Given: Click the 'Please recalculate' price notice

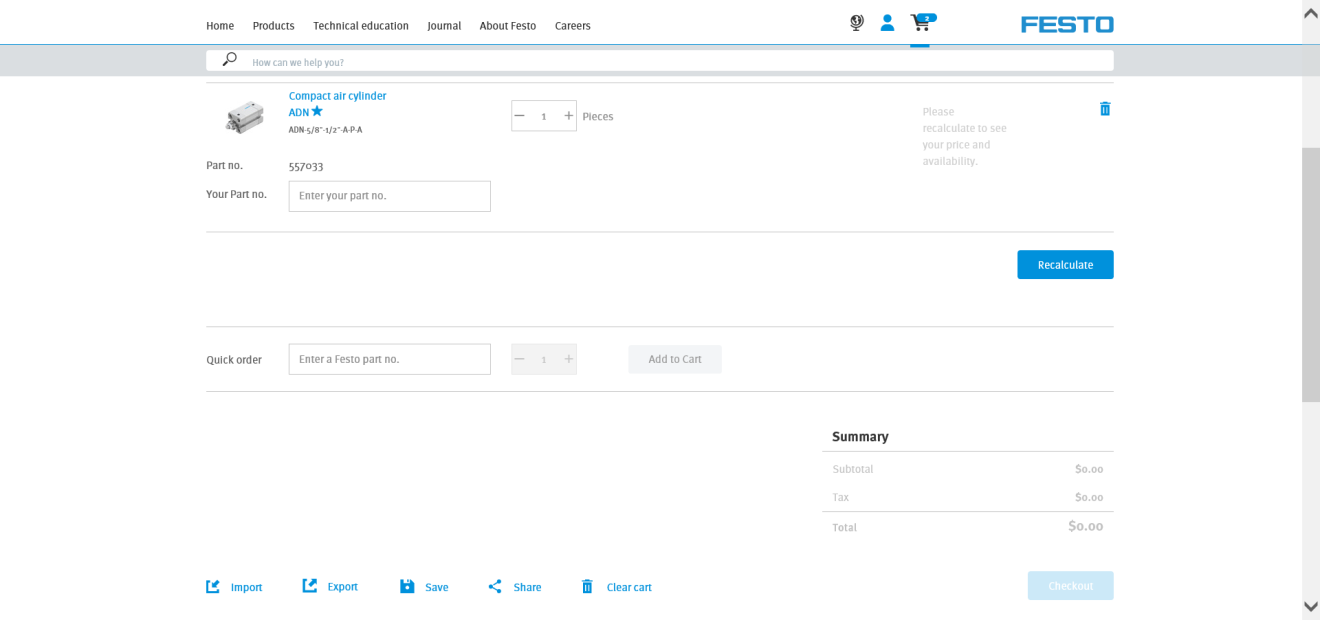Looking at the screenshot, I should [x=965, y=136].
